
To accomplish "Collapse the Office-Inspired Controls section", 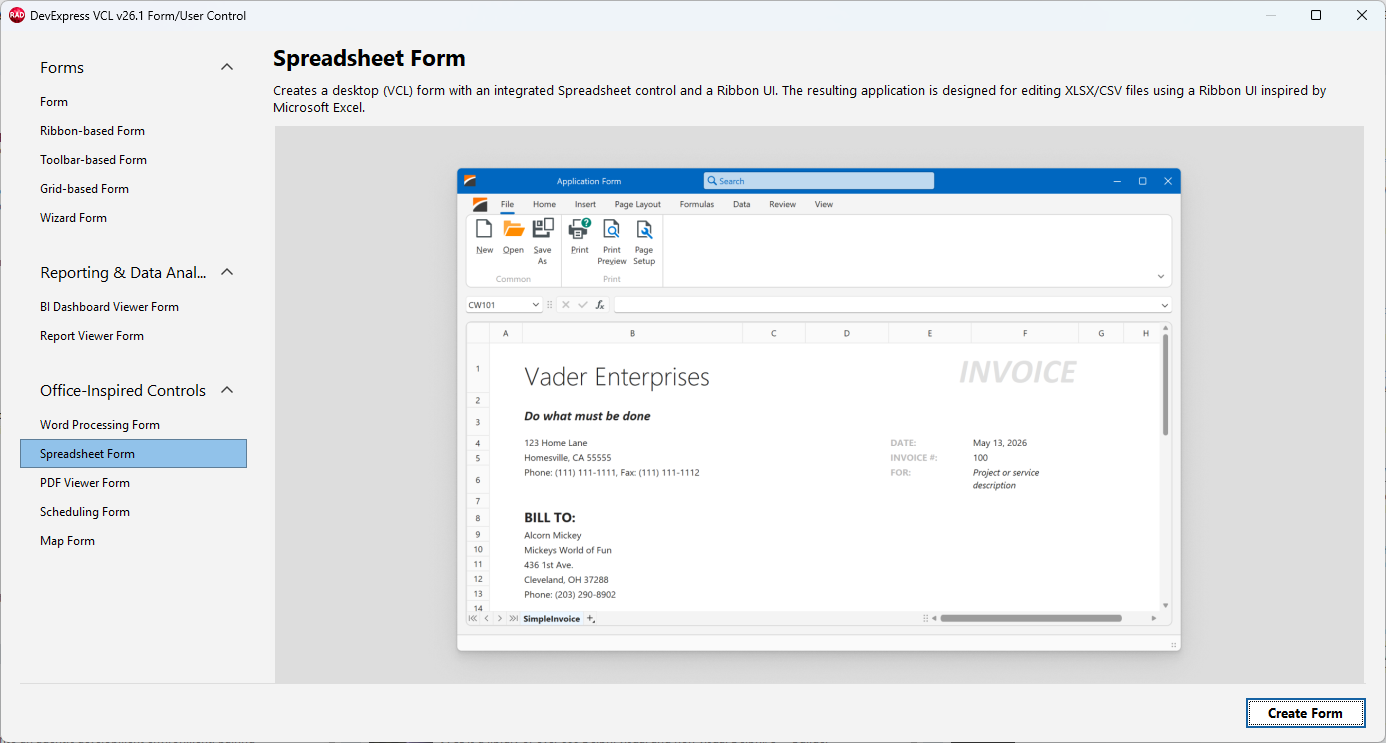I will (227, 390).
